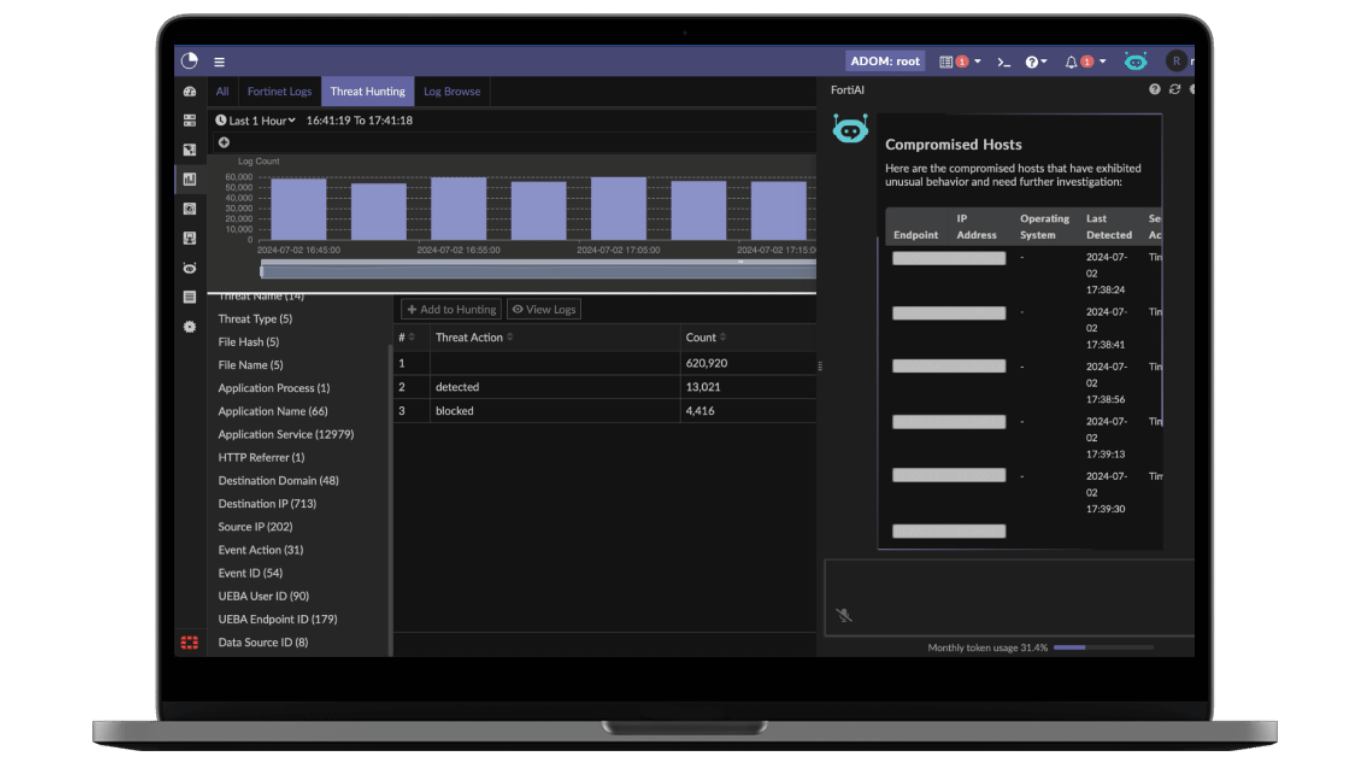Open FortiAI panel help icon

tap(1155, 90)
